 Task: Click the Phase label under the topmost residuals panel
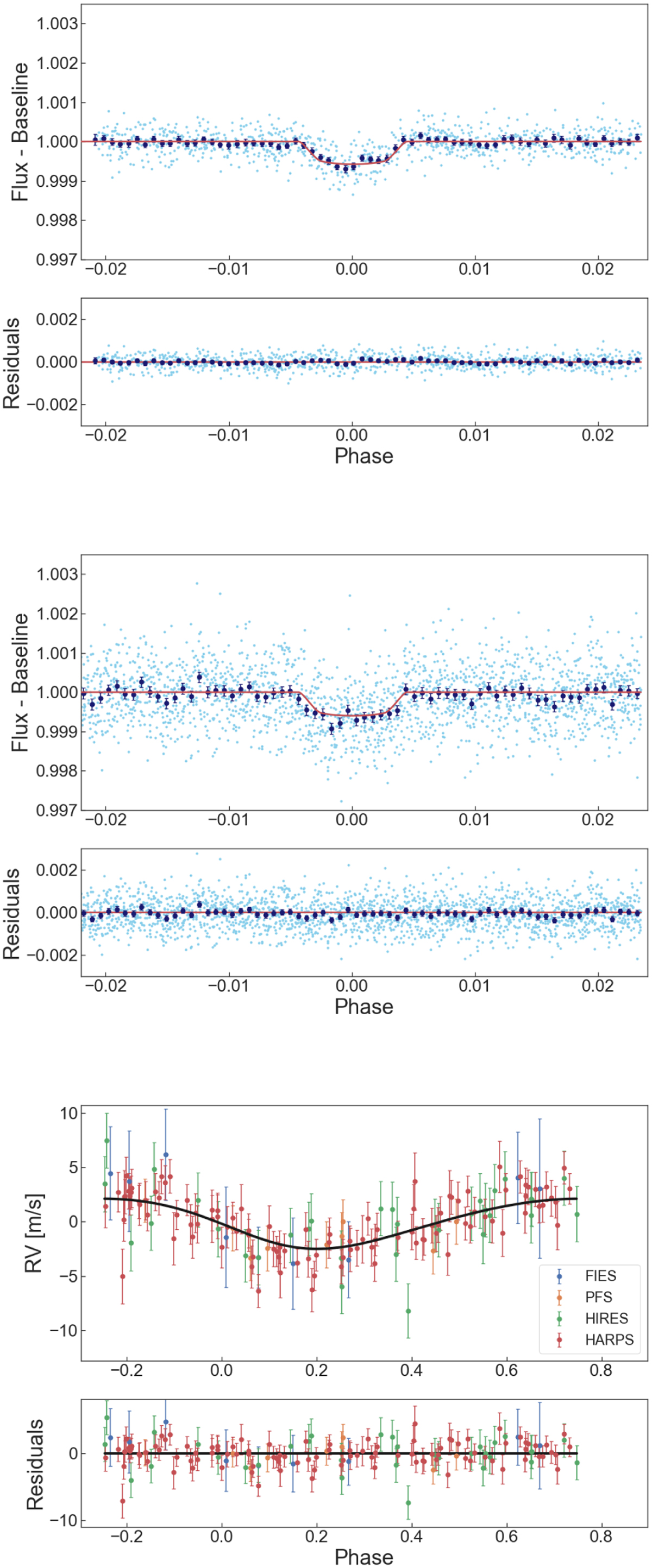(x=364, y=456)
